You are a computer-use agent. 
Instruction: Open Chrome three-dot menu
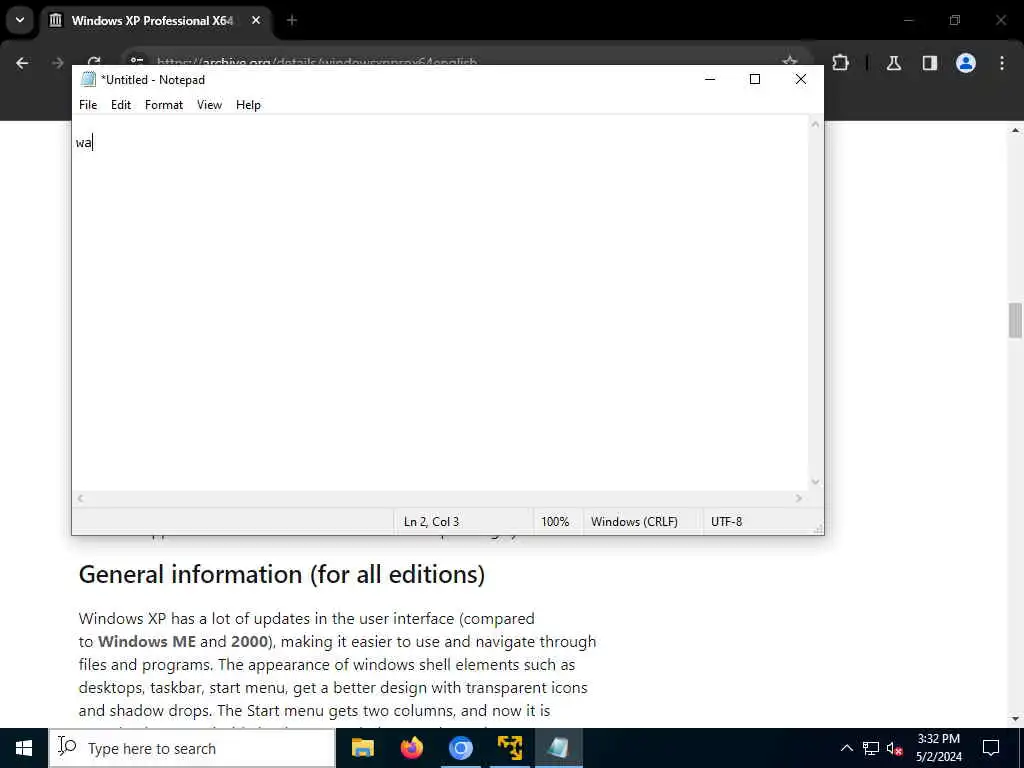tap(1002, 63)
